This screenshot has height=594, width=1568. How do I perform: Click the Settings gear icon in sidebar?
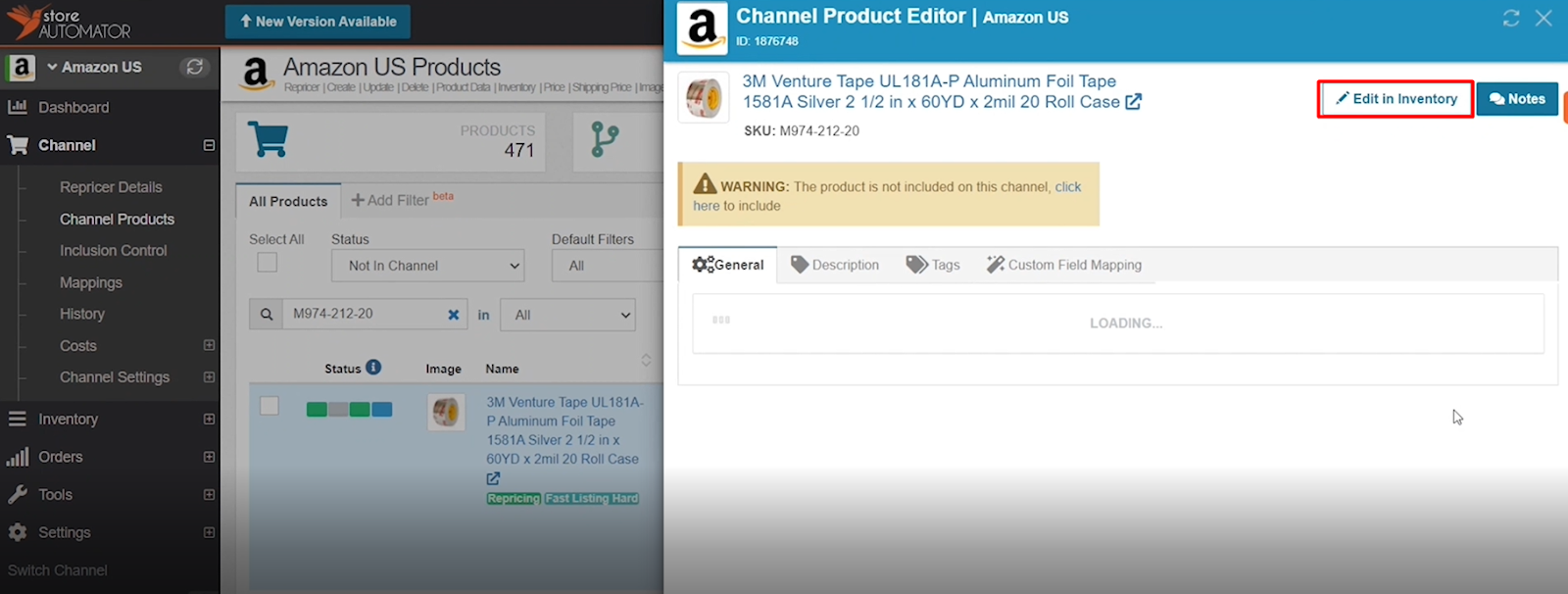18,532
